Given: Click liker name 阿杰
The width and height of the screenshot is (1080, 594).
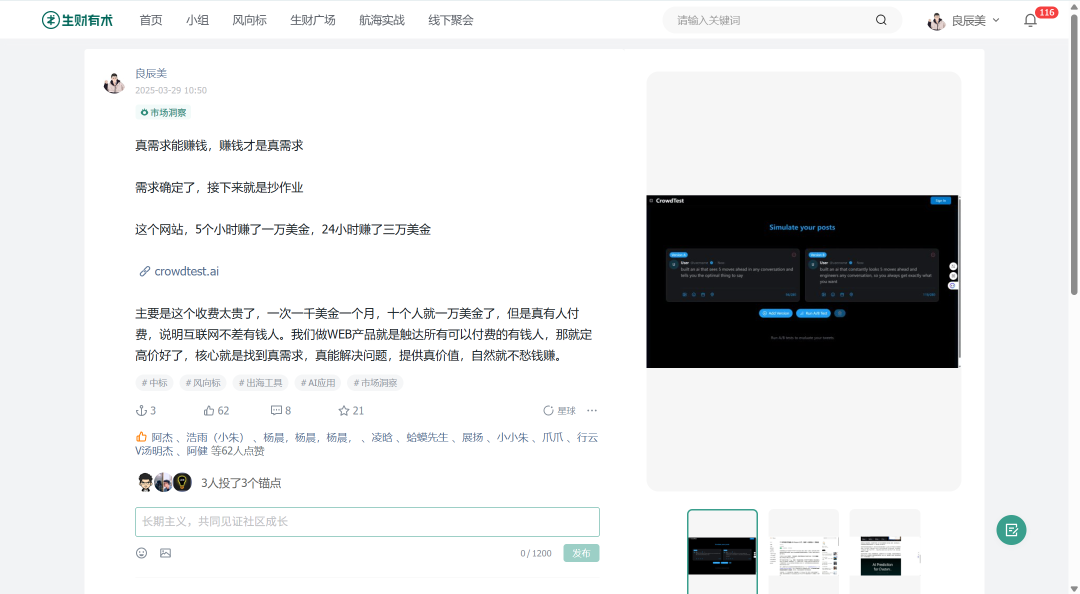Looking at the screenshot, I should pyautogui.click(x=162, y=438).
